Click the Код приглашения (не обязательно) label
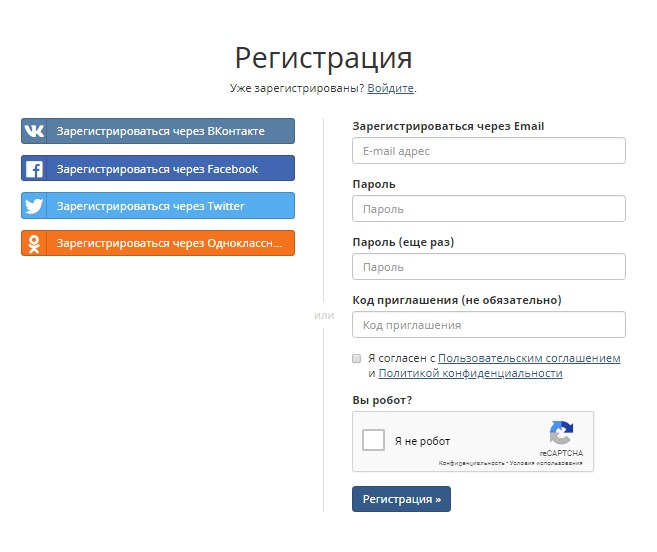The image size is (657, 552). coord(457,300)
